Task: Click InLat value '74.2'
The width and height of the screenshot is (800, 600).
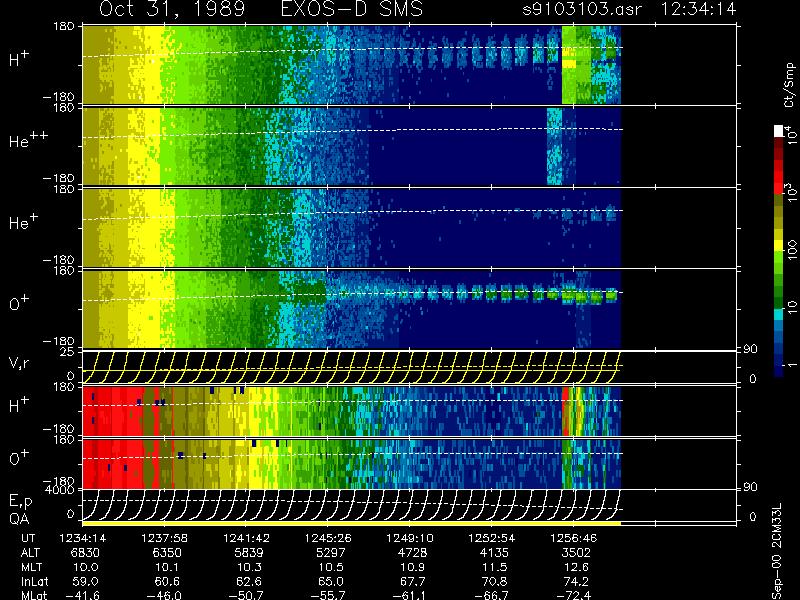Action: click(x=577, y=581)
